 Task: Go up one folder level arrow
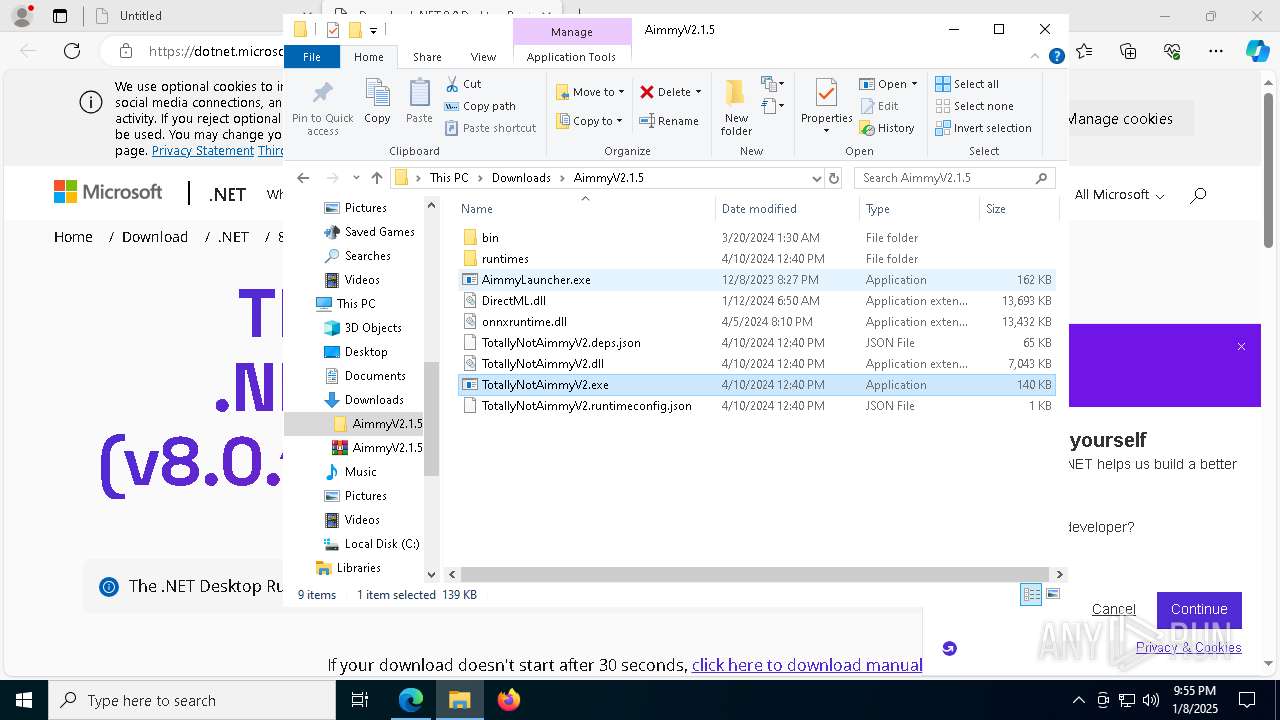[376, 178]
